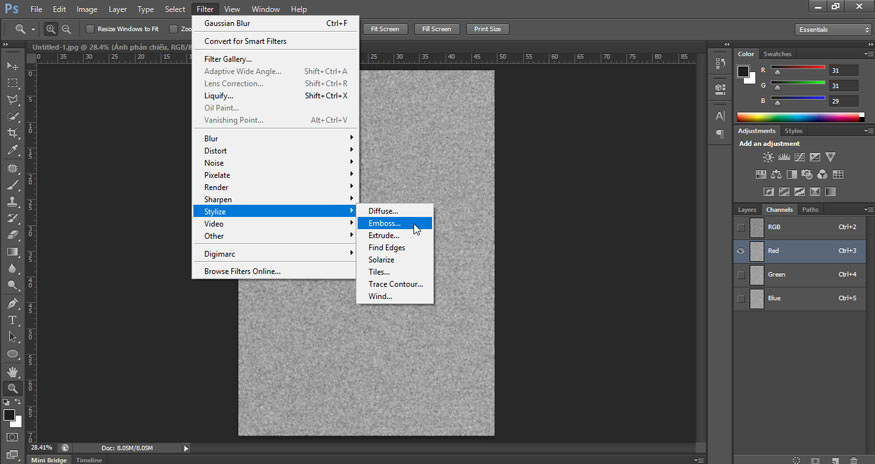Open the Character panel icon
875x464 pixels.
pos(720,116)
